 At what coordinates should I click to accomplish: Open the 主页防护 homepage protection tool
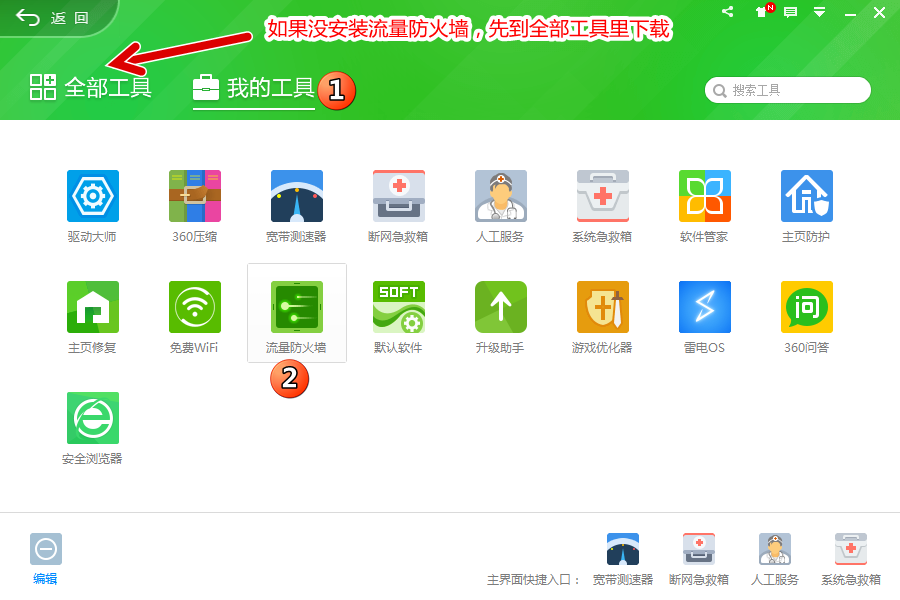(x=806, y=196)
